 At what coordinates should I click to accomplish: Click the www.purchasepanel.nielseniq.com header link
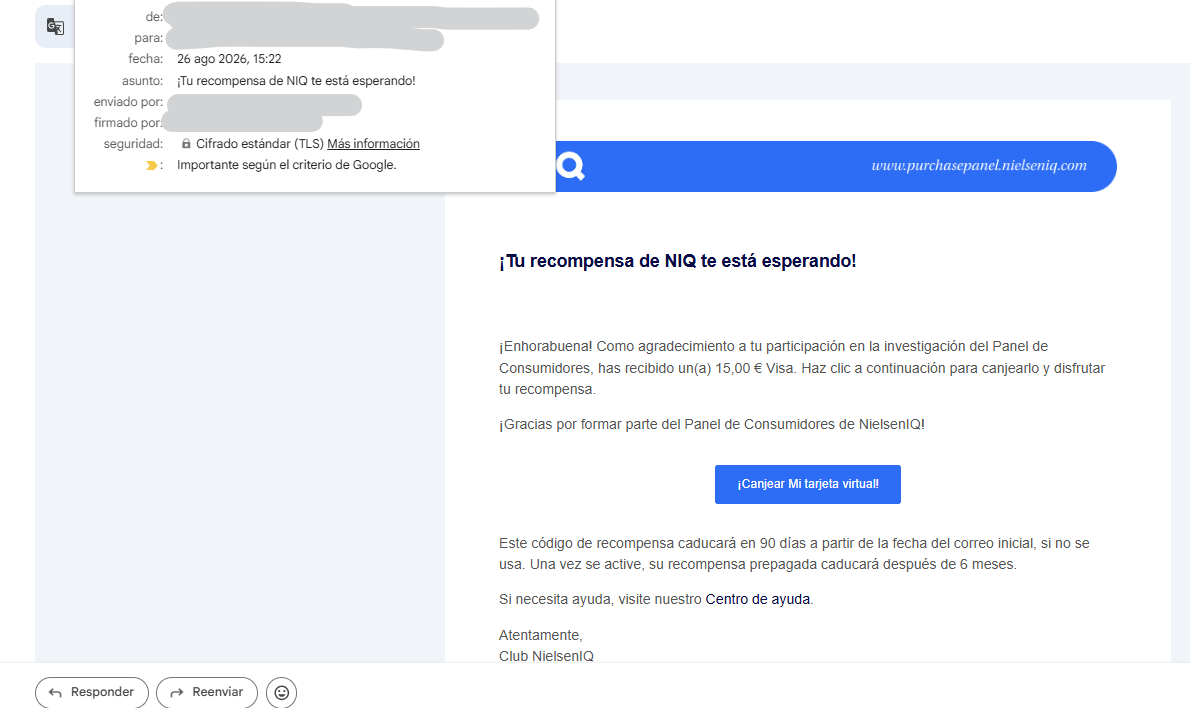pos(979,165)
